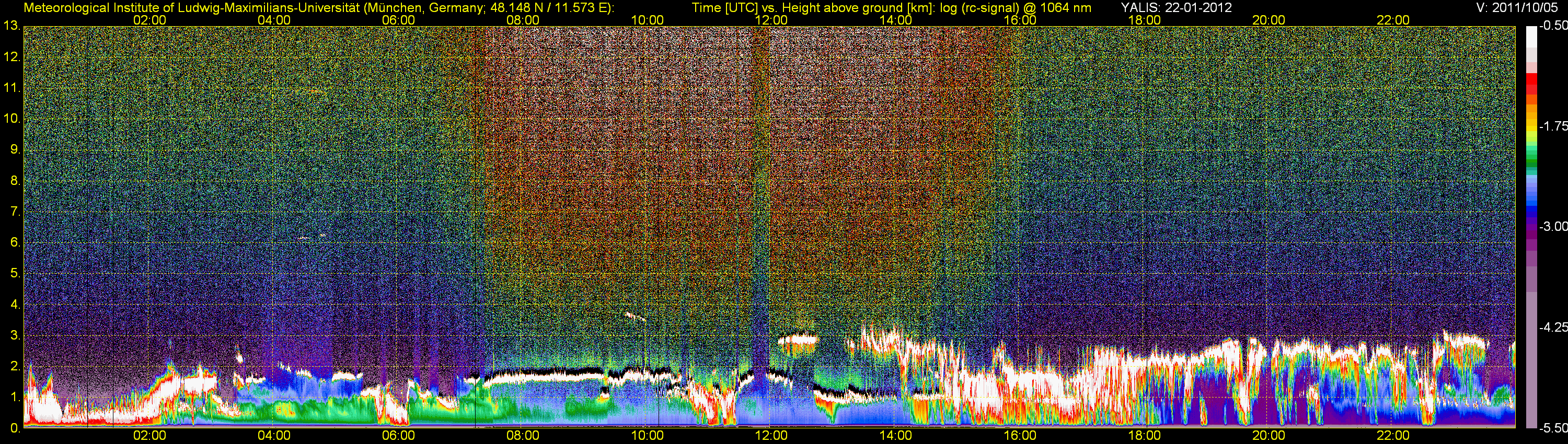This screenshot has width=1568, height=444.
Task: Click the -4.25 value on the color scale
Action: (1553, 327)
